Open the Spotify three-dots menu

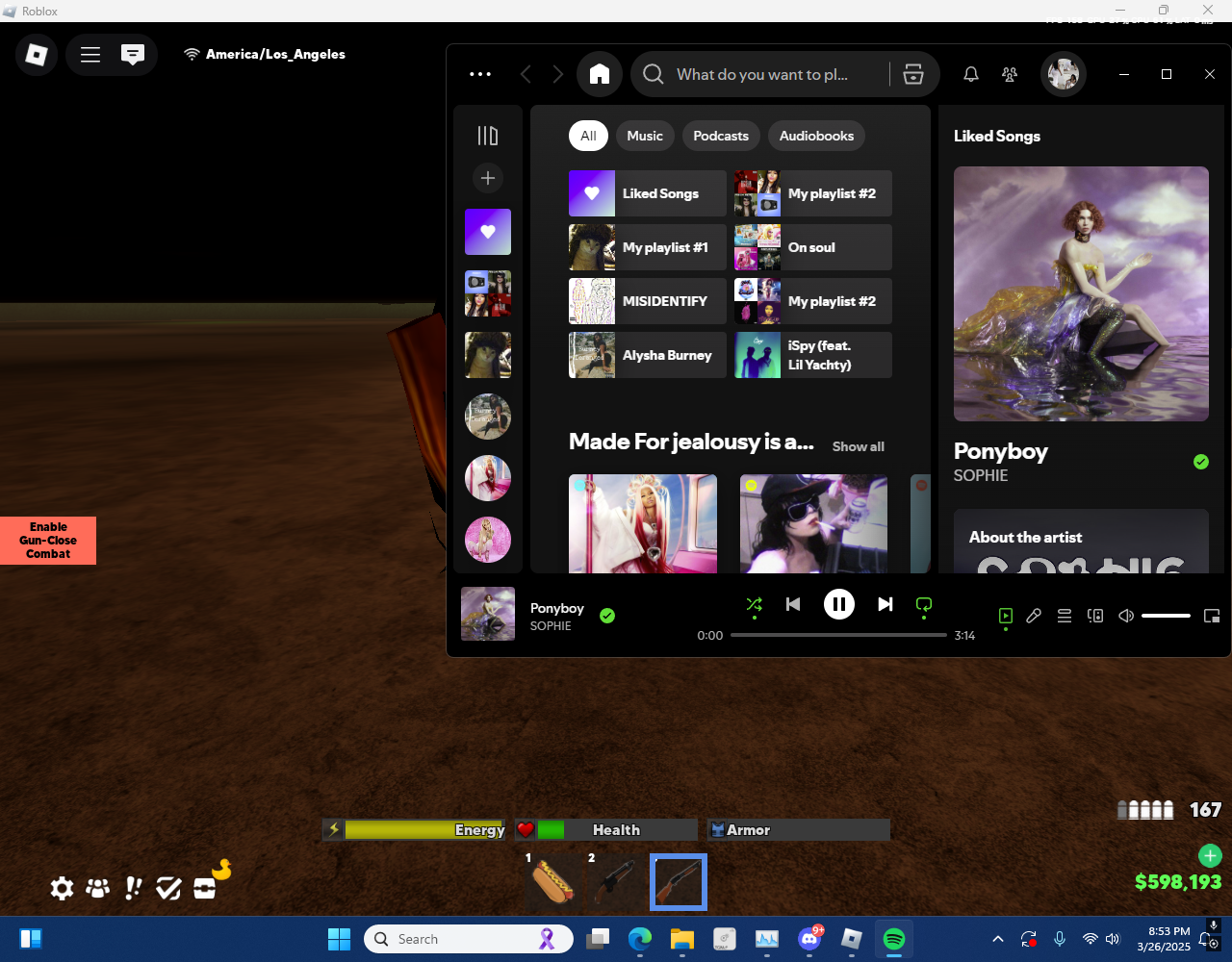[480, 74]
